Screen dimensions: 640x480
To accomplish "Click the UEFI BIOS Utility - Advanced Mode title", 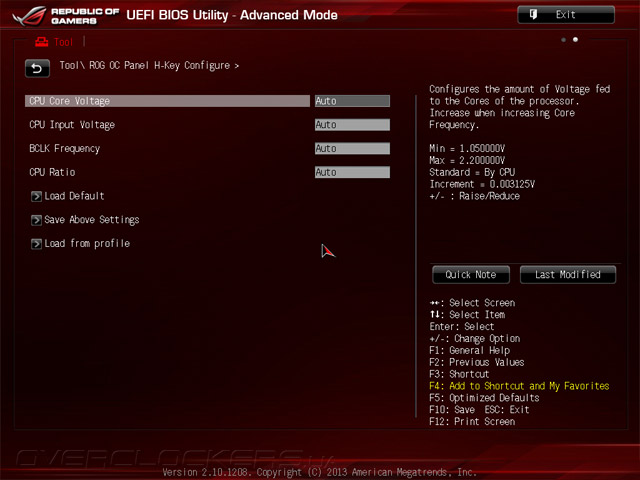I will (232, 15).
